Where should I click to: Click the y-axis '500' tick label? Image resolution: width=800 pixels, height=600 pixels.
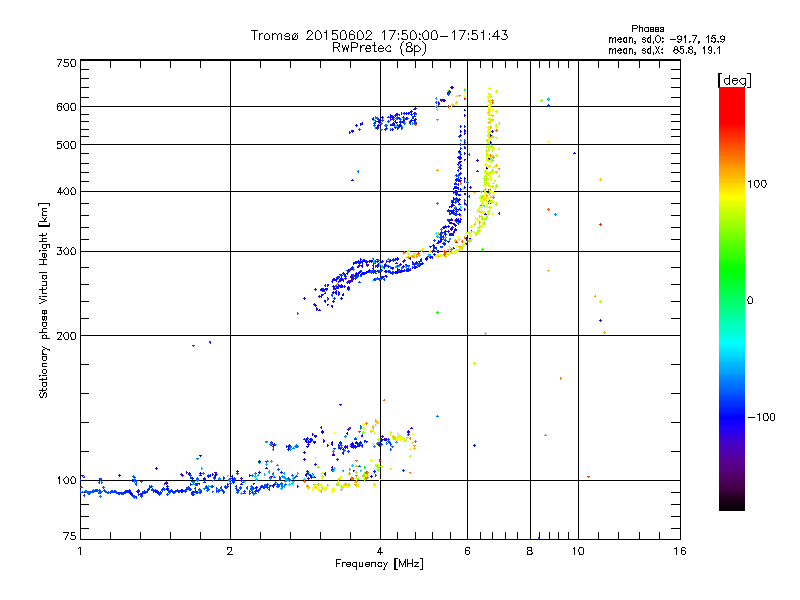(x=66, y=145)
